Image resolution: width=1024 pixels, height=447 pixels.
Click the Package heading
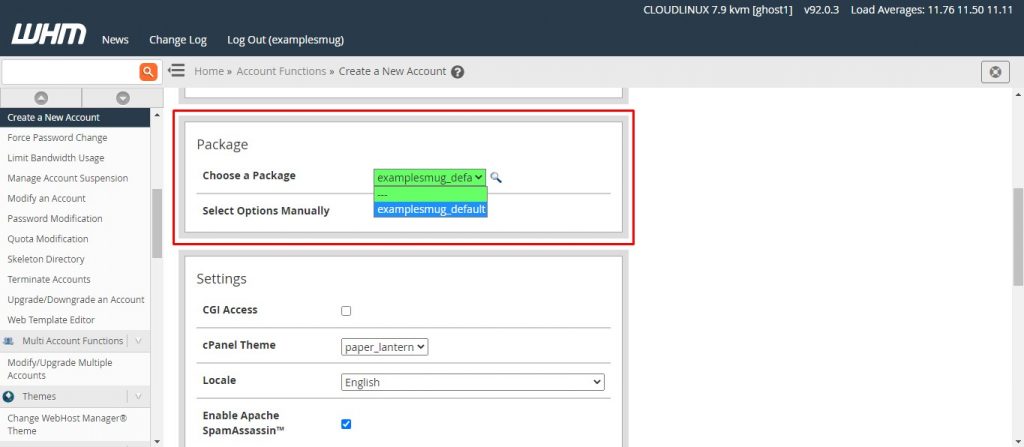pos(222,144)
